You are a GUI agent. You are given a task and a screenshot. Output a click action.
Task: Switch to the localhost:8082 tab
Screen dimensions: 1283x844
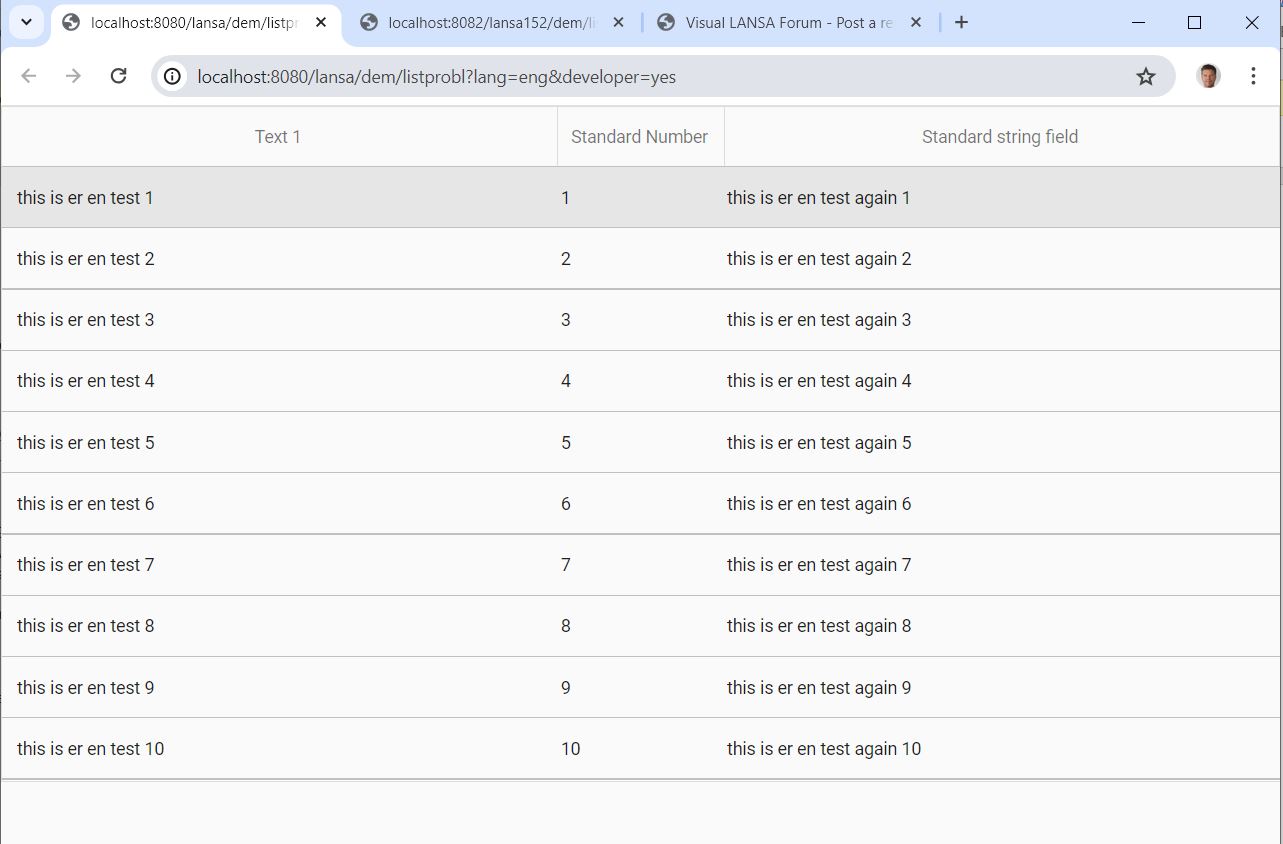[x=480, y=21]
